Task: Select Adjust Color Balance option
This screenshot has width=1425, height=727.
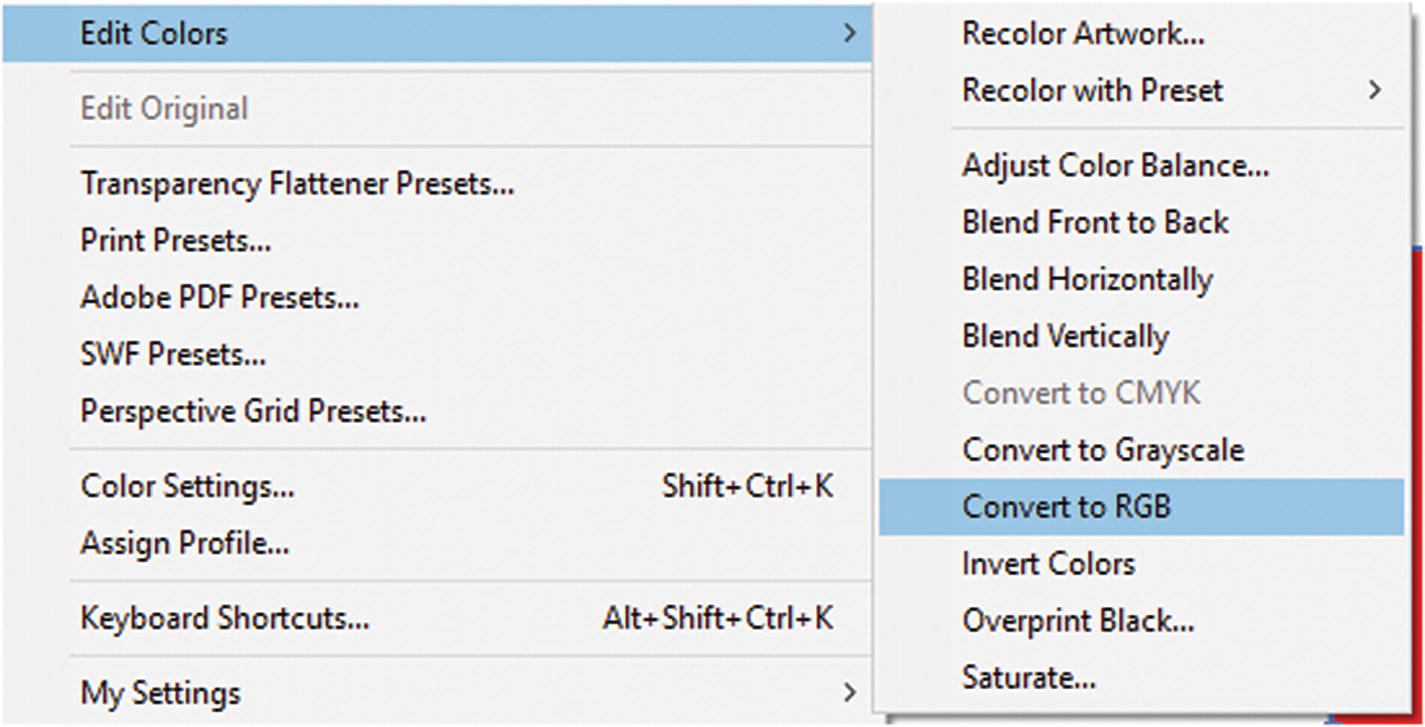Action: [x=1115, y=165]
